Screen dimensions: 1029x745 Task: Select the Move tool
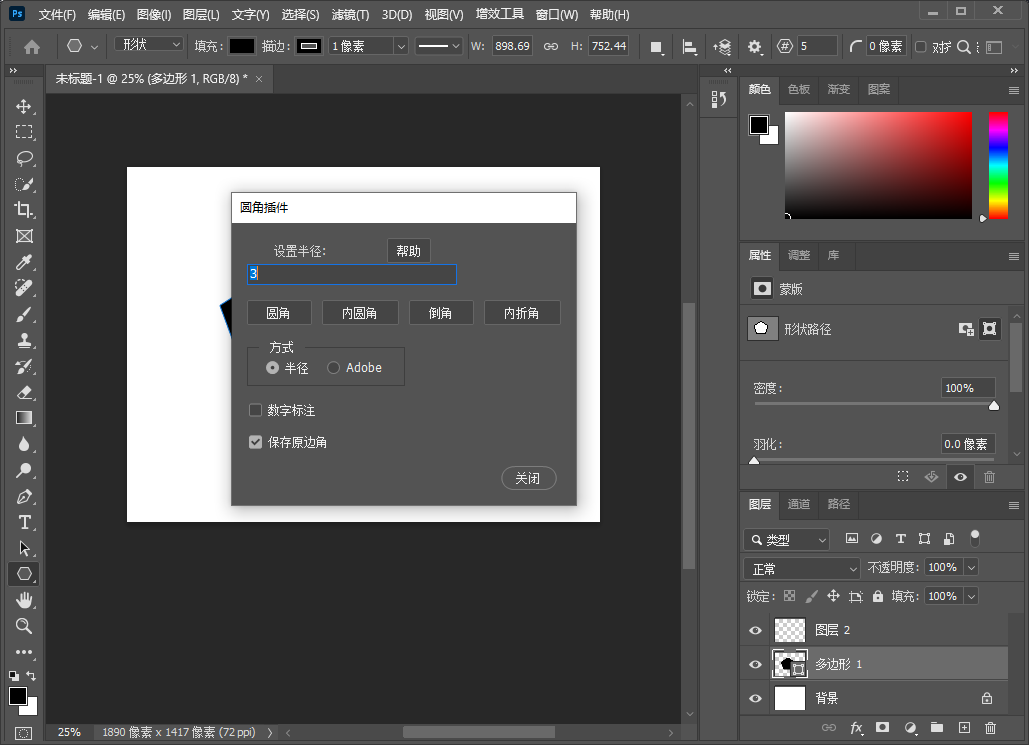pos(24,106)
